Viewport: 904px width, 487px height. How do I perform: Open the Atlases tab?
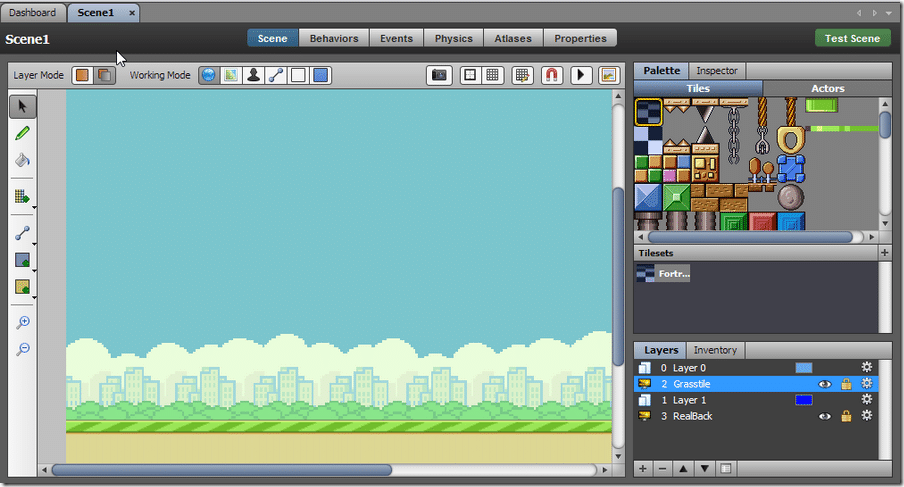[x=513, y=39]
